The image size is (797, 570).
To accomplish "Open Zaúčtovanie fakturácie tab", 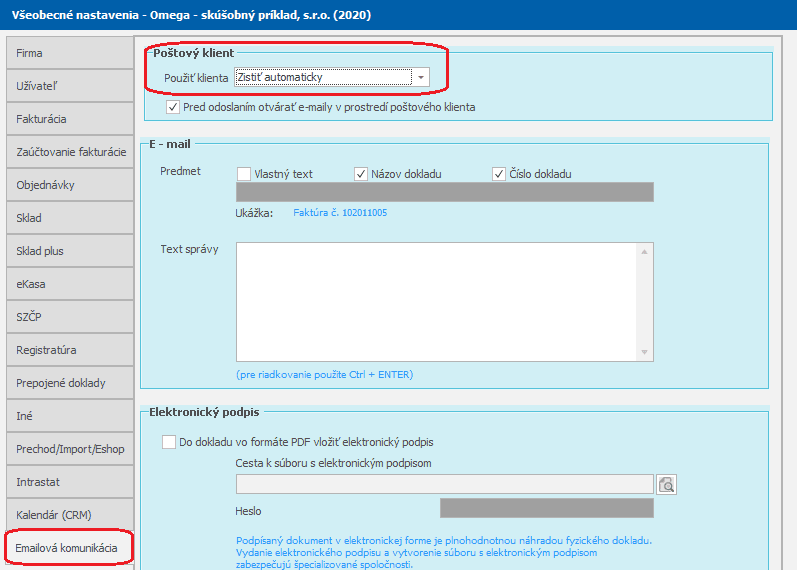I will [68, 152].
